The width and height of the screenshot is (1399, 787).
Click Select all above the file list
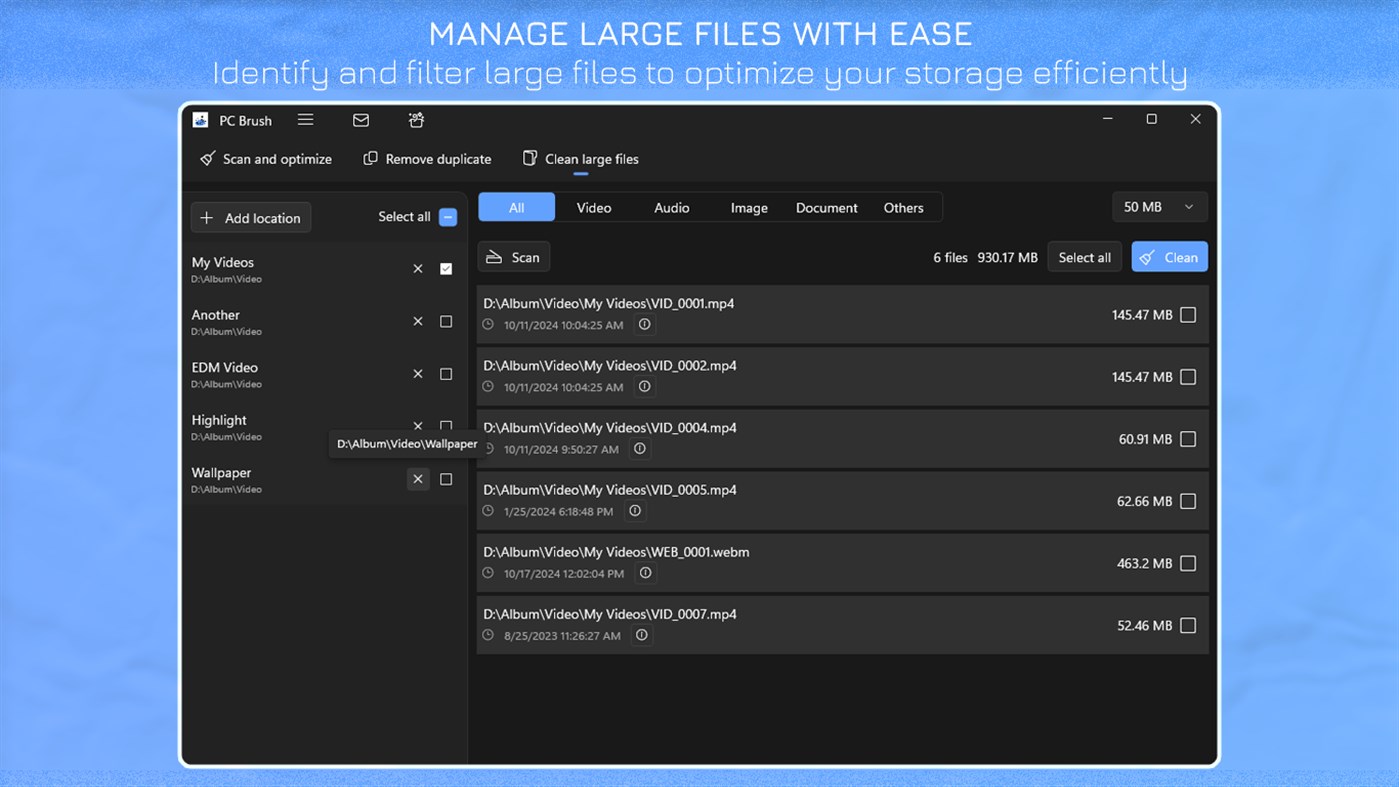1084,256
